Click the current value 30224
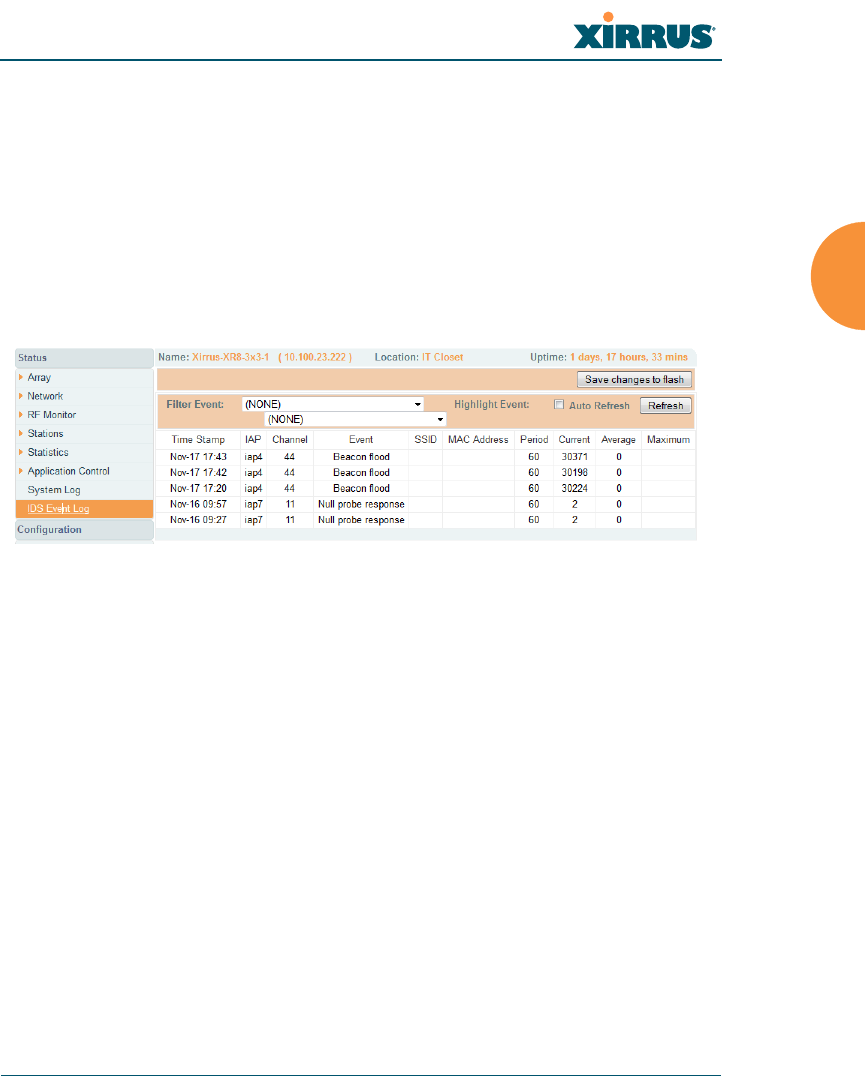The image size is (865, 1076). point(574,488)
